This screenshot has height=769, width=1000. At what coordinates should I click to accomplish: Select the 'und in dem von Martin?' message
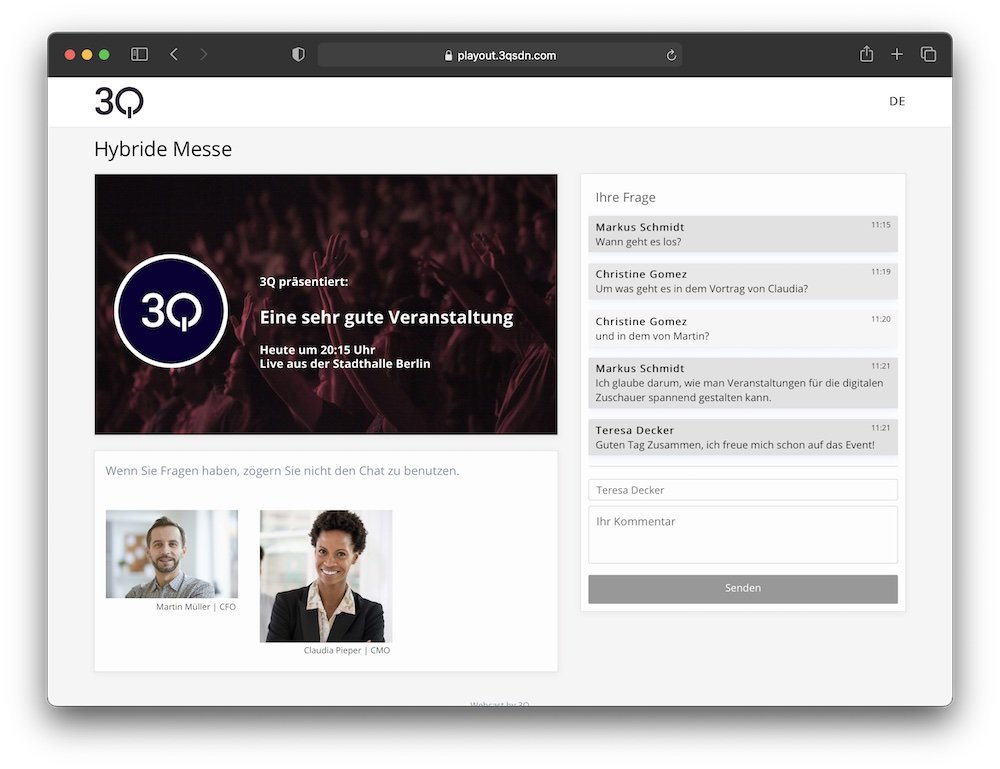pyautogui.click(x=742, y=328)
